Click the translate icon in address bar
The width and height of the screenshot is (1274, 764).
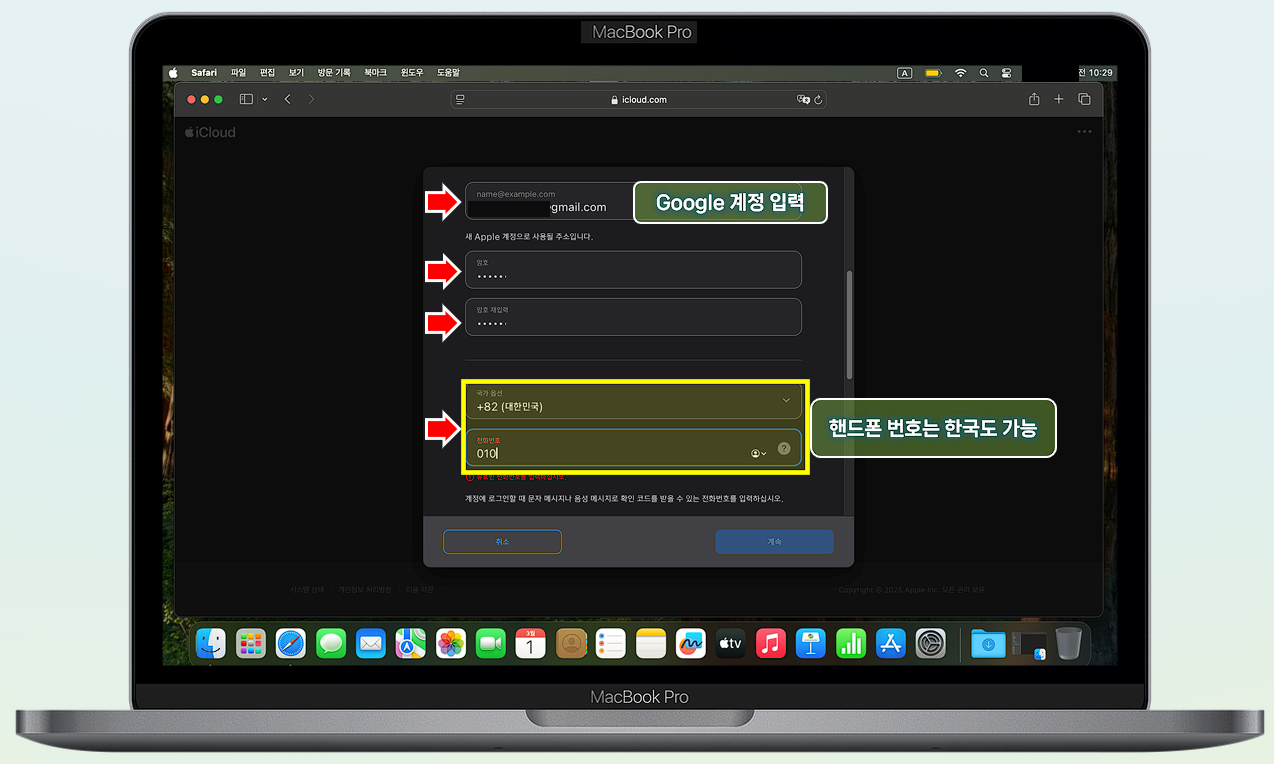coord(802,100)
